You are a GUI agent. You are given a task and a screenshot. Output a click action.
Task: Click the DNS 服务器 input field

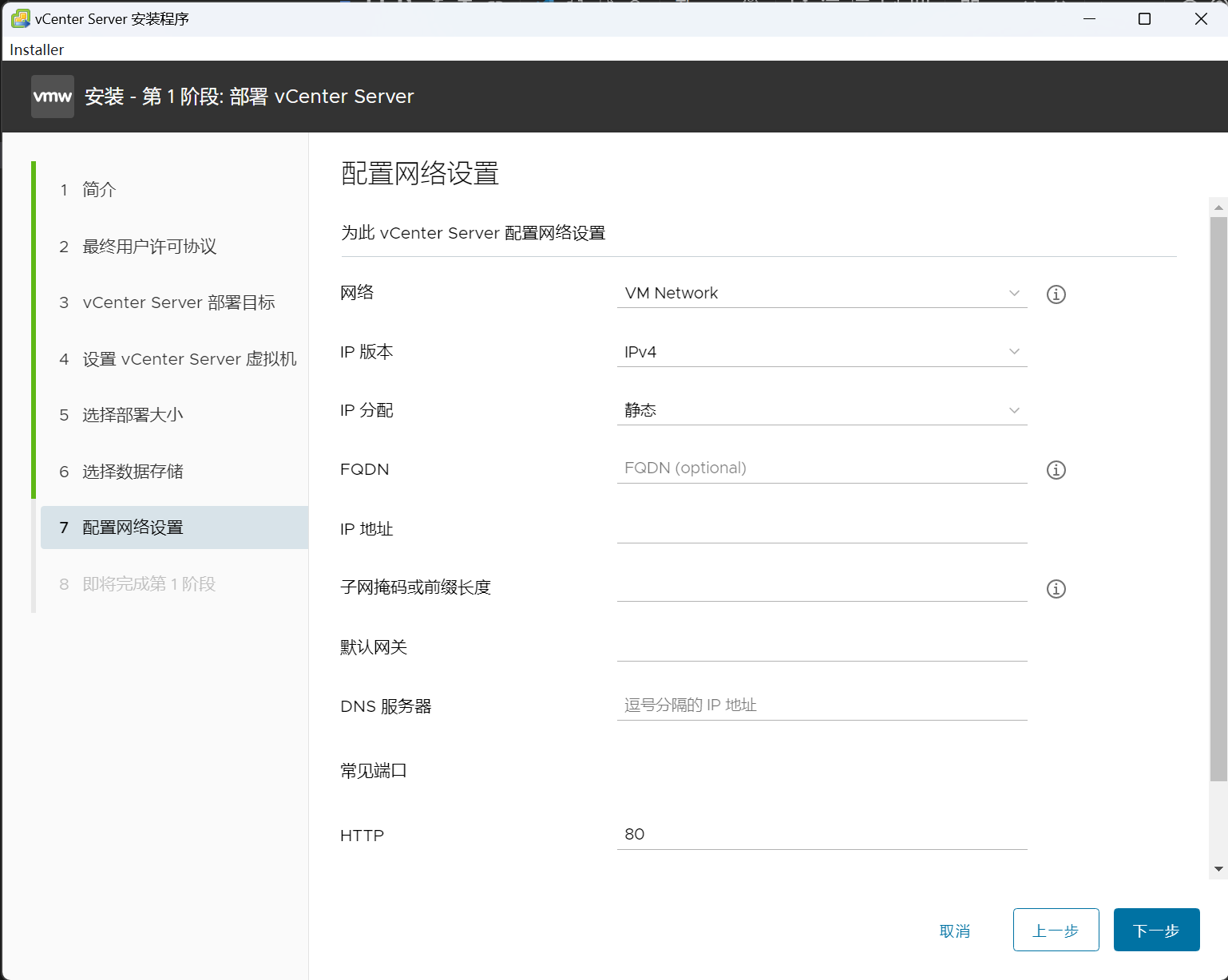[822, 705]
